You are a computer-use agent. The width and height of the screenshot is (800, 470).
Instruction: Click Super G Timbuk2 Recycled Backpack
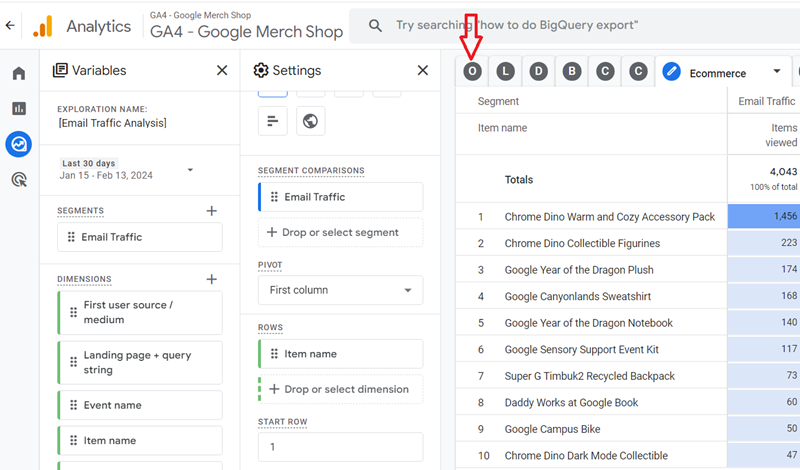tap(590, 376)
